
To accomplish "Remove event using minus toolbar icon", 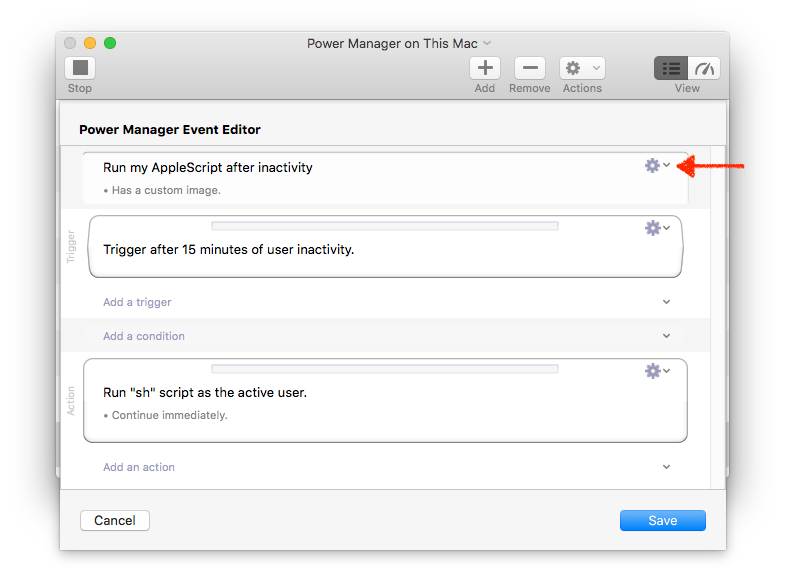I will click(x=530, y=68).
